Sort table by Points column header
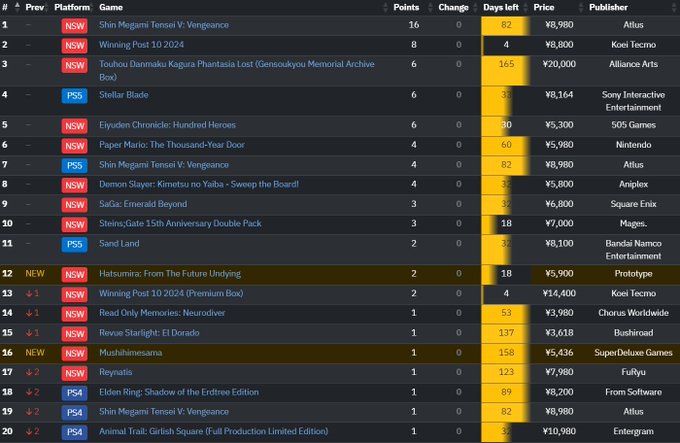The height and width of the screenshot is (443, 680). pyautogui.click(x=406, y=7)
